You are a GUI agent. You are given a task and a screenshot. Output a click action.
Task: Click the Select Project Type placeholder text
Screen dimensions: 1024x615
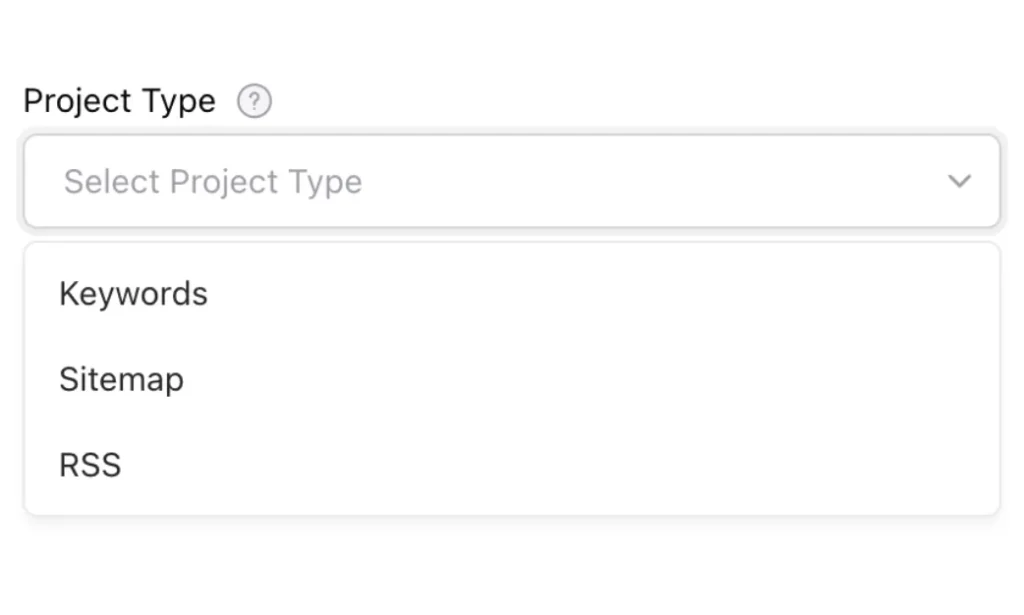(x=213, y=182)
